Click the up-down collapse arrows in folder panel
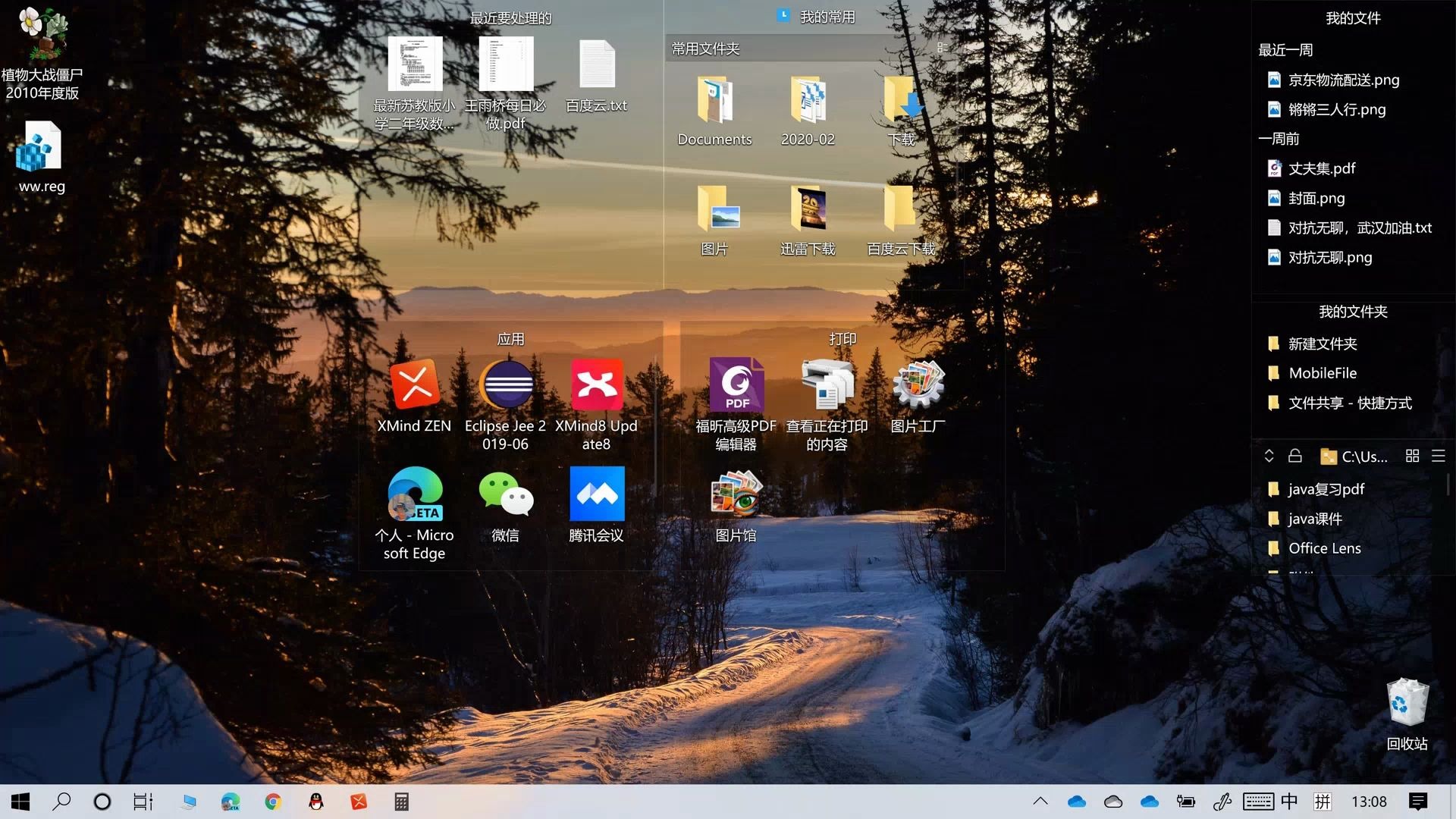The height and width of the screenshot is (819, 1456). tap(1269, 456)
